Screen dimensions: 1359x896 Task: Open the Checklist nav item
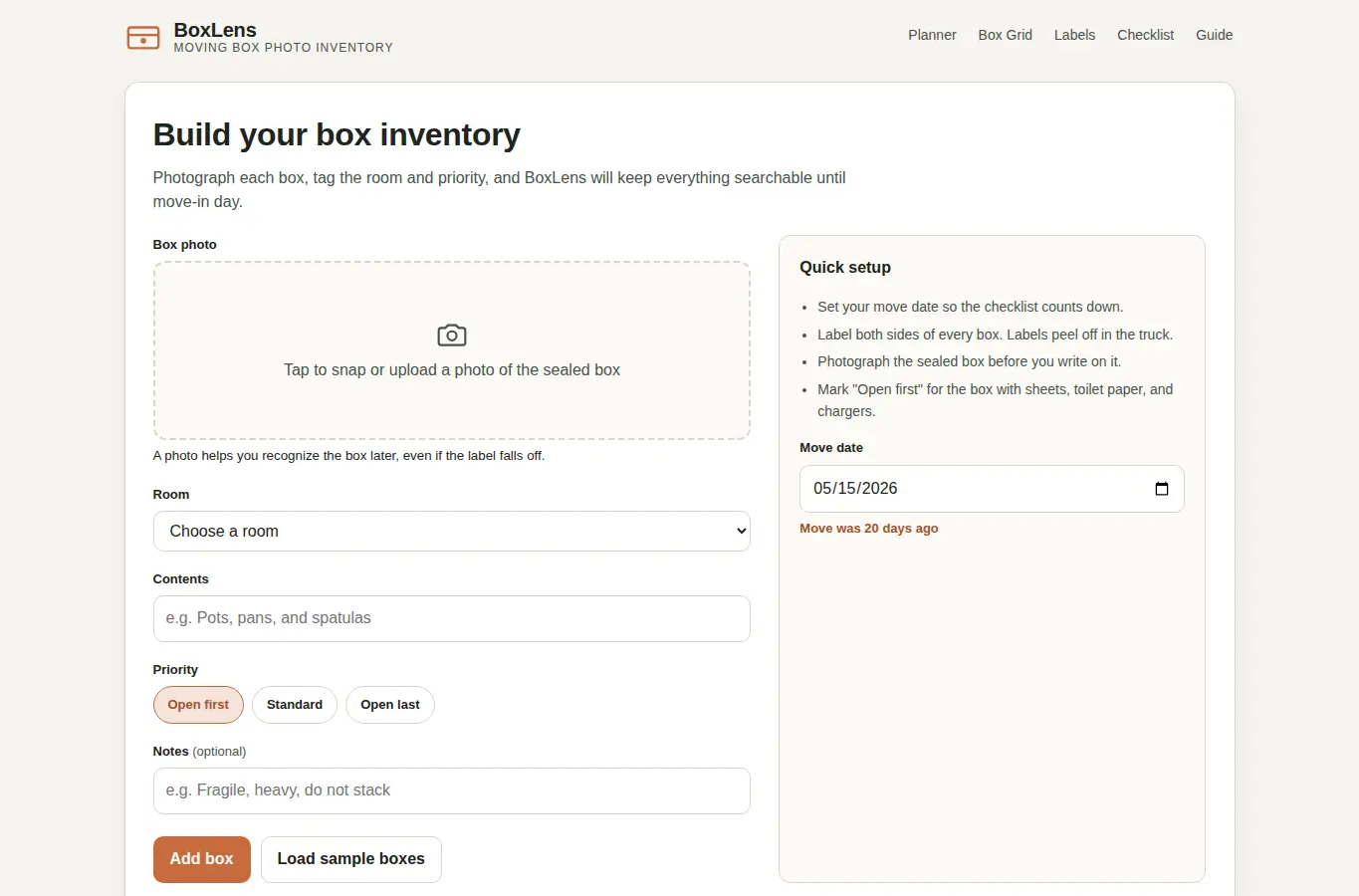(x=1145, y=35)
